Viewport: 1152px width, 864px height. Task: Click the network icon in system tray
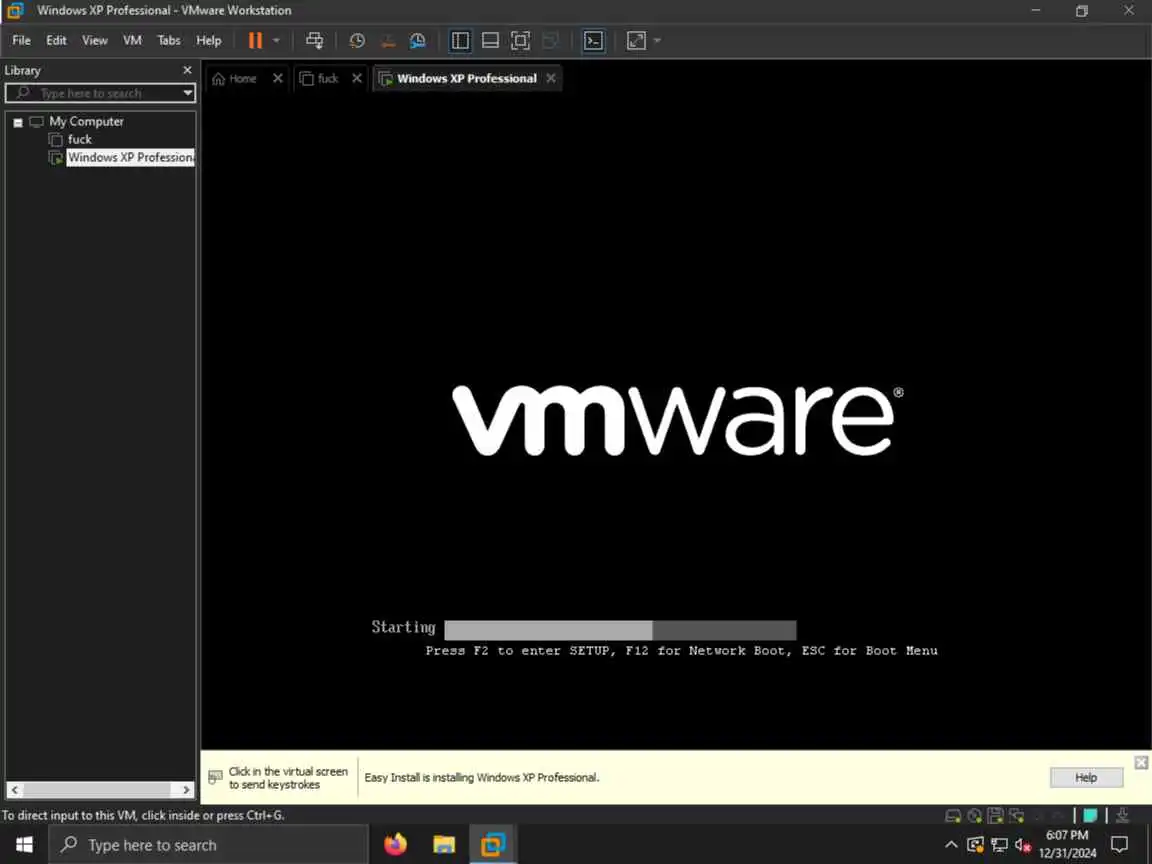click(x=999, y=845)
